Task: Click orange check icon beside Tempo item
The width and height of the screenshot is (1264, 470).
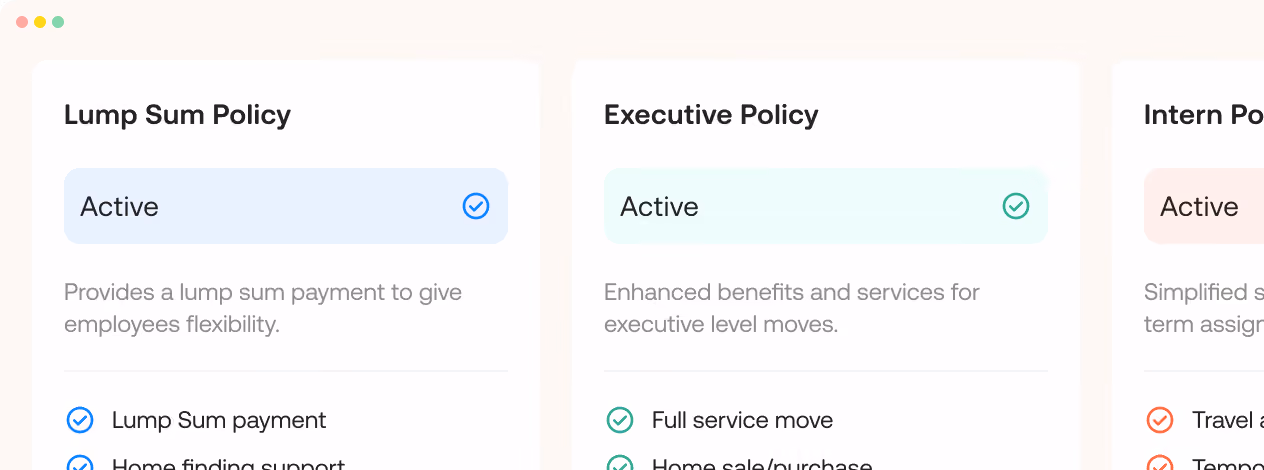Action: coord(1160,462)
